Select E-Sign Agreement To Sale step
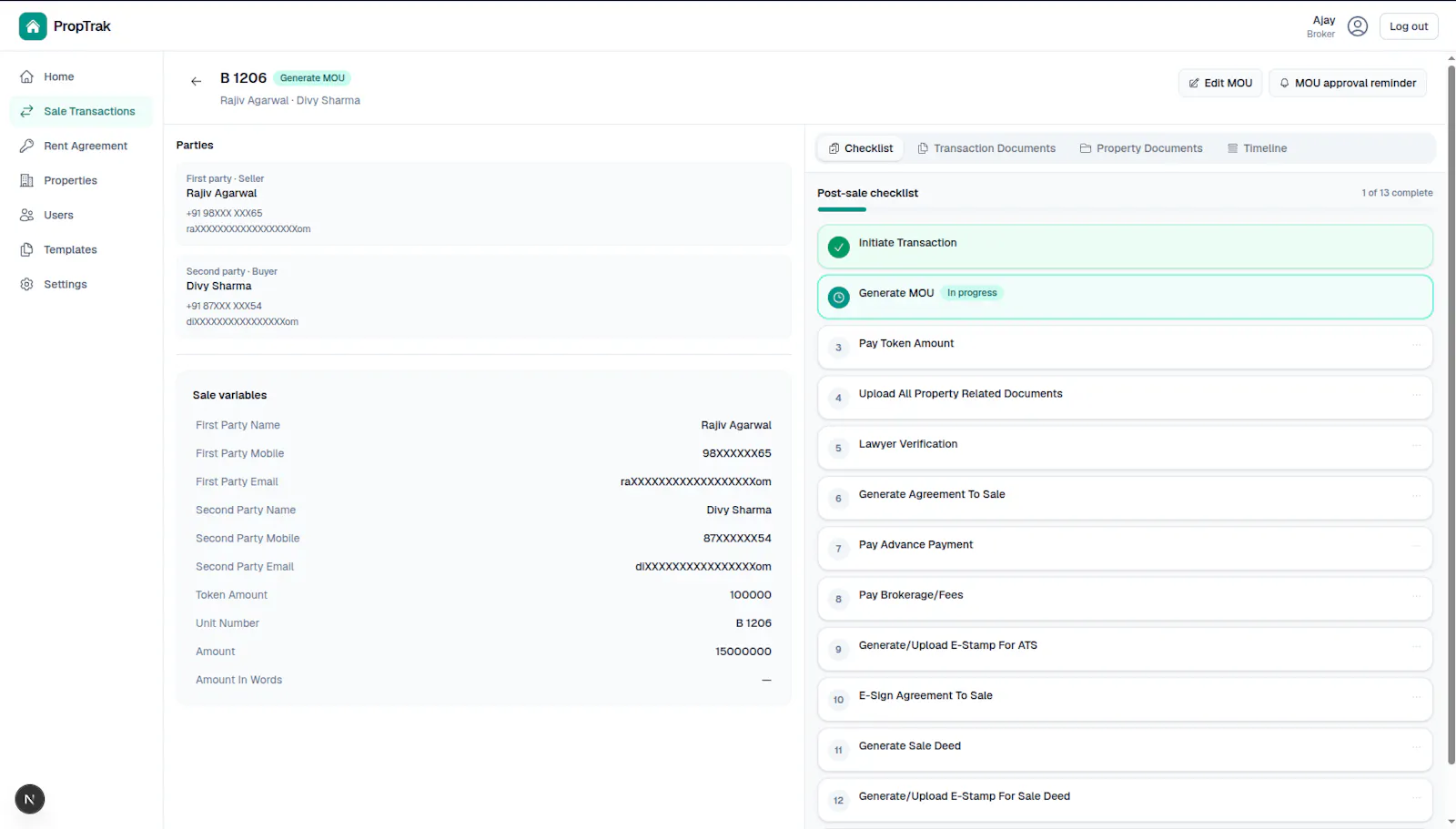This screenshot has height=829, width=1456. tap(1125, 699)
